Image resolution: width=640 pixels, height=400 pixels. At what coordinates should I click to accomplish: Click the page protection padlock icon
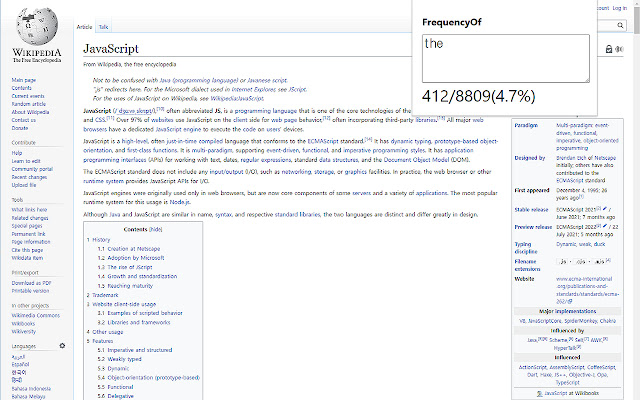(609, 49)
